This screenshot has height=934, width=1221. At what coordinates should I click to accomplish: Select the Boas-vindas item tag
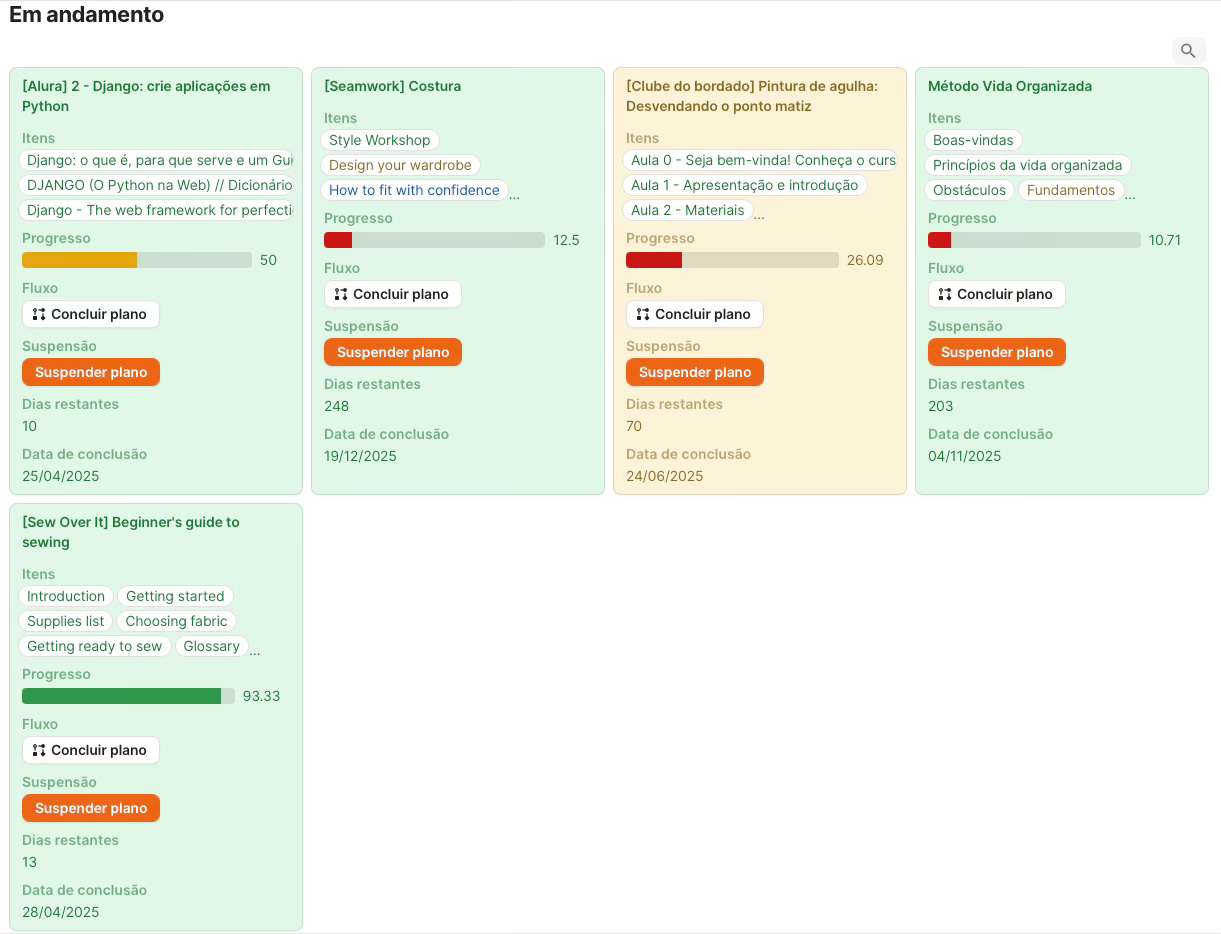(x=973, y=140)
